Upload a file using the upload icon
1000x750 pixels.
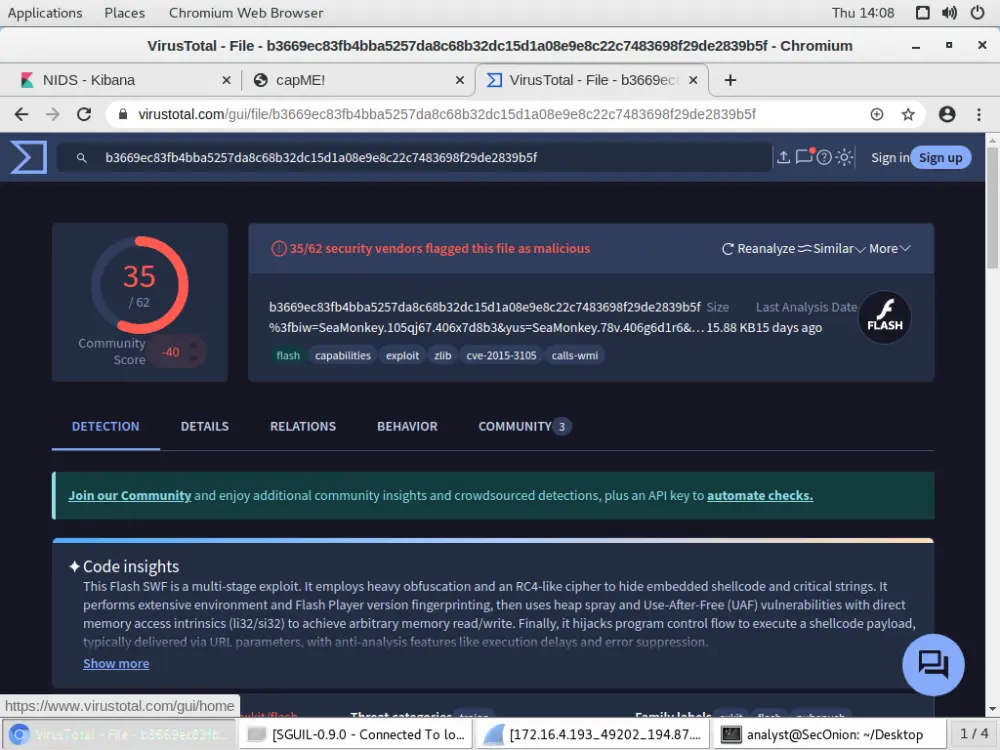coord(784,157)
